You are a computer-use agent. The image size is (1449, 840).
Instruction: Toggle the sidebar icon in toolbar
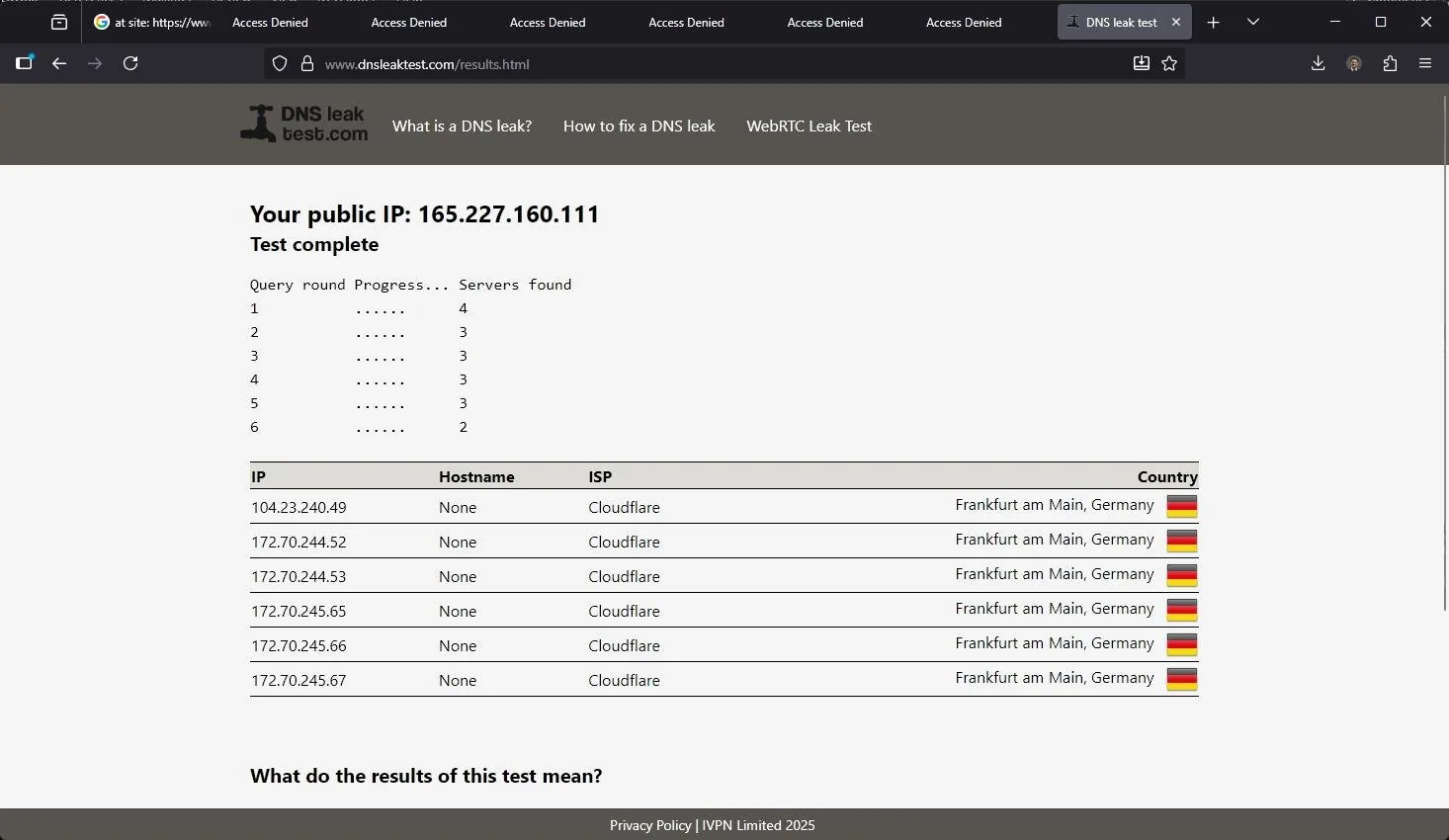point(25,63)
